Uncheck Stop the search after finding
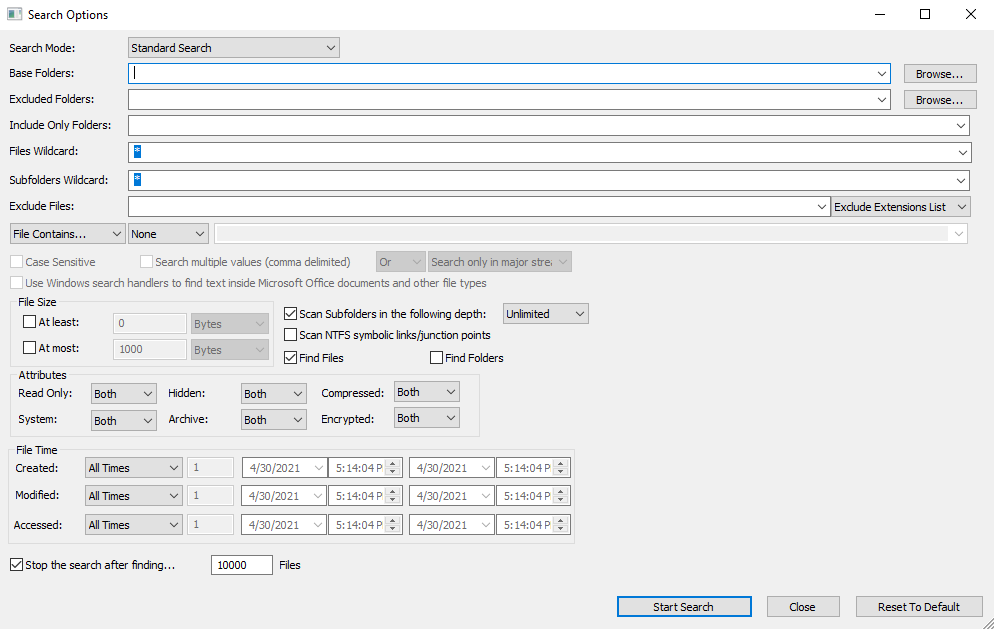994x629 pixels. (x=16, y=565)
